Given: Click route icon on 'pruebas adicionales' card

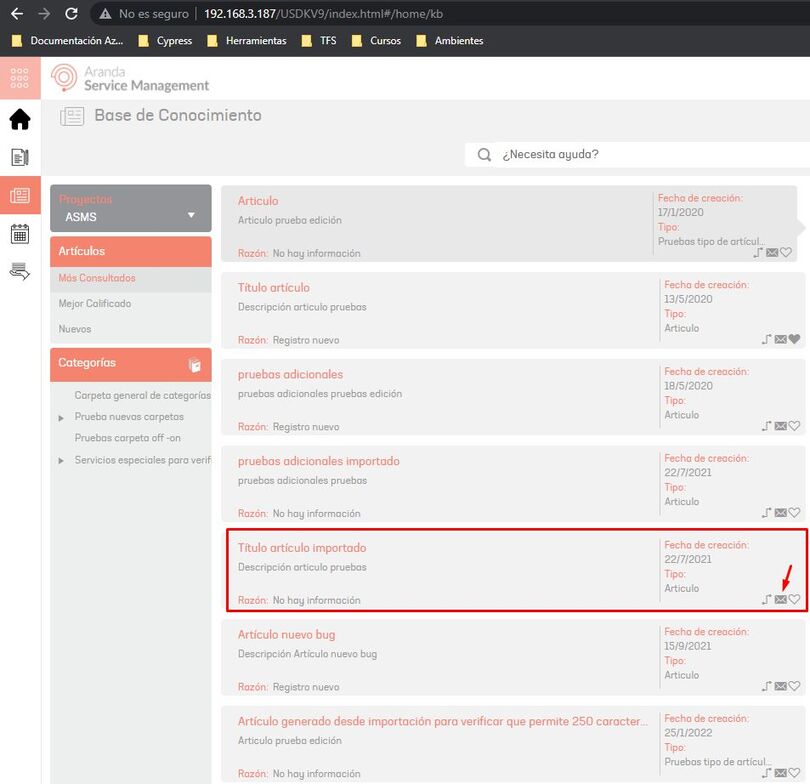Looking at the screenshot, I should click(767, 426).
